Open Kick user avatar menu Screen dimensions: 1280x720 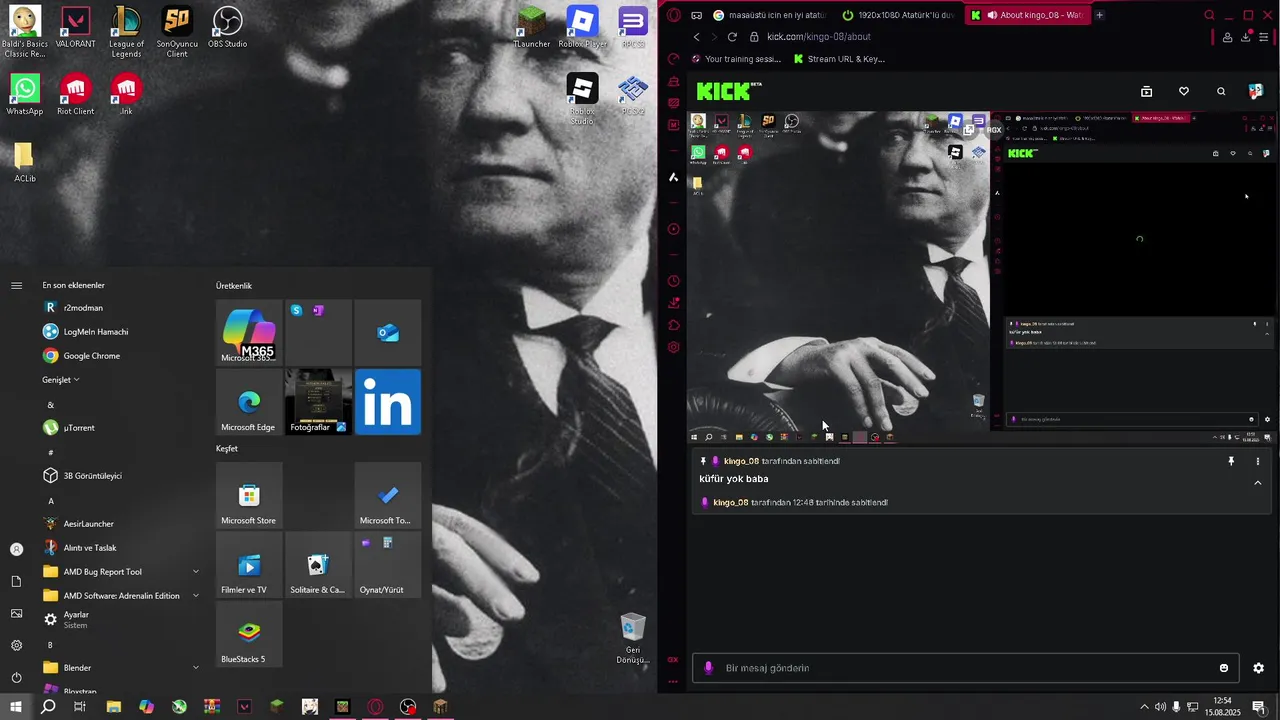pos(1256,91)
